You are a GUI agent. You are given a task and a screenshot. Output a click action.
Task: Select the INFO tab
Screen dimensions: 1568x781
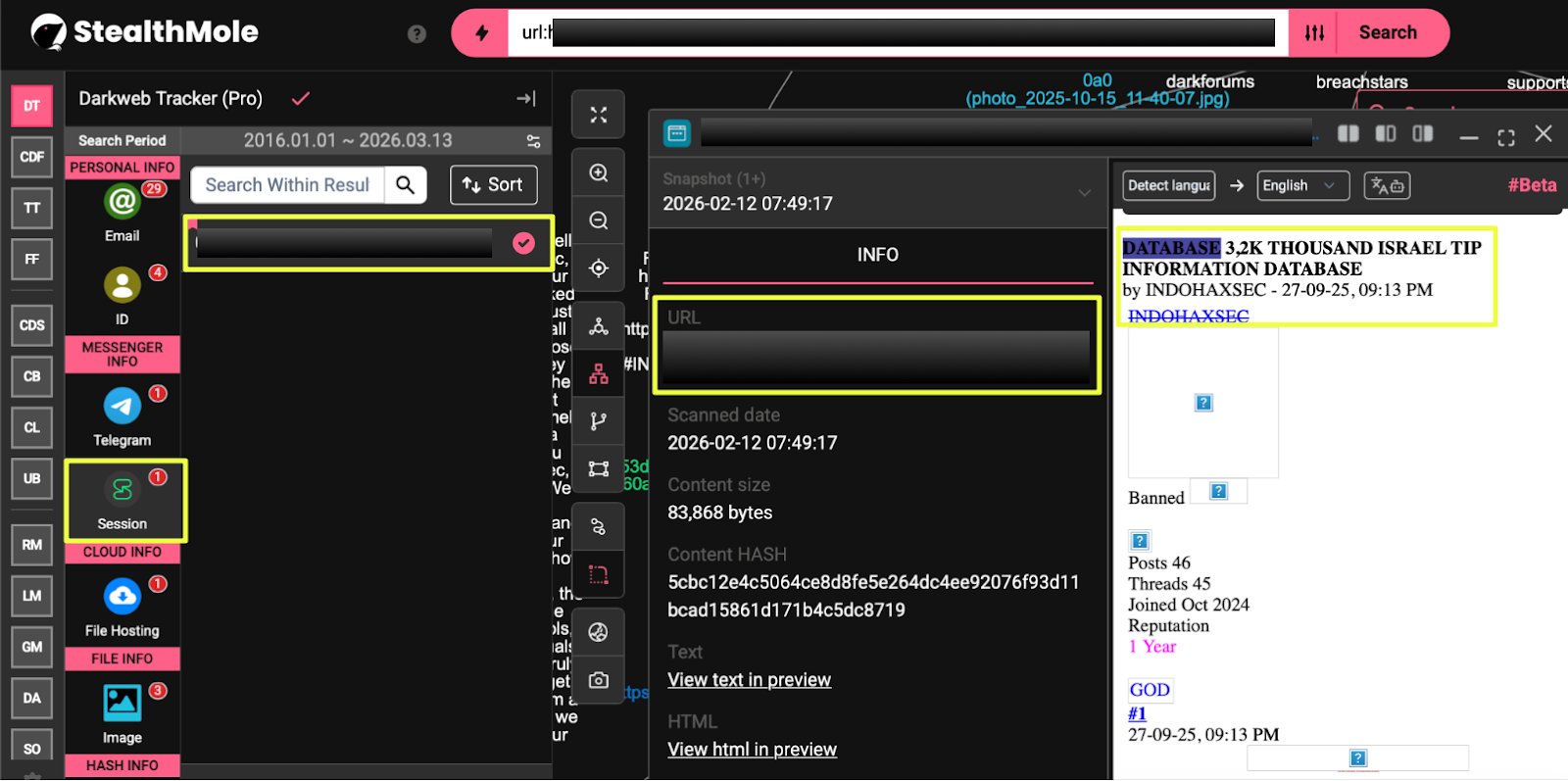877,255
